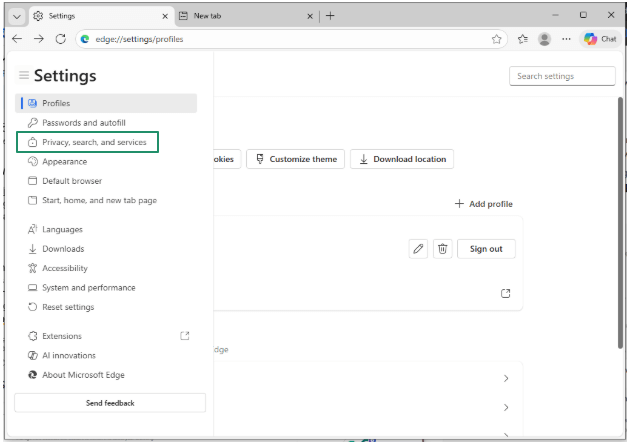Open Reset settings page
The width and height of the screenshot is (630, 443).
click(106, 307)
